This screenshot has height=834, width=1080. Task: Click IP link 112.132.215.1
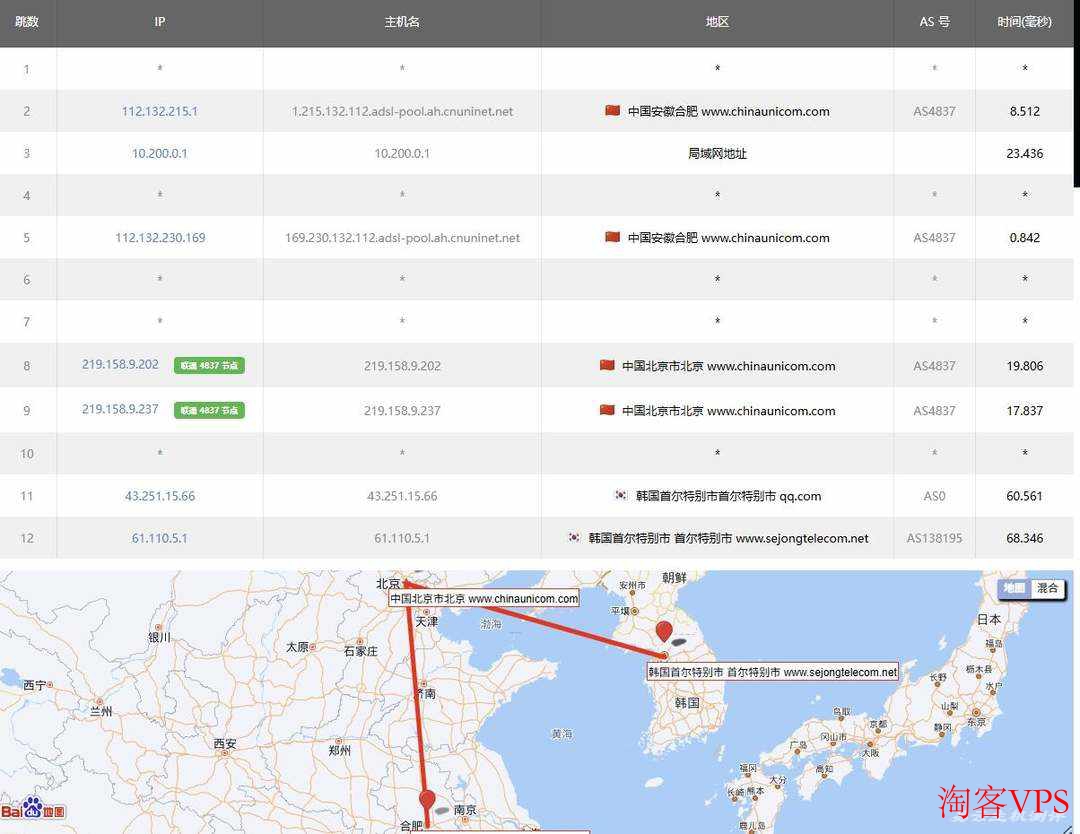(160, 111)
